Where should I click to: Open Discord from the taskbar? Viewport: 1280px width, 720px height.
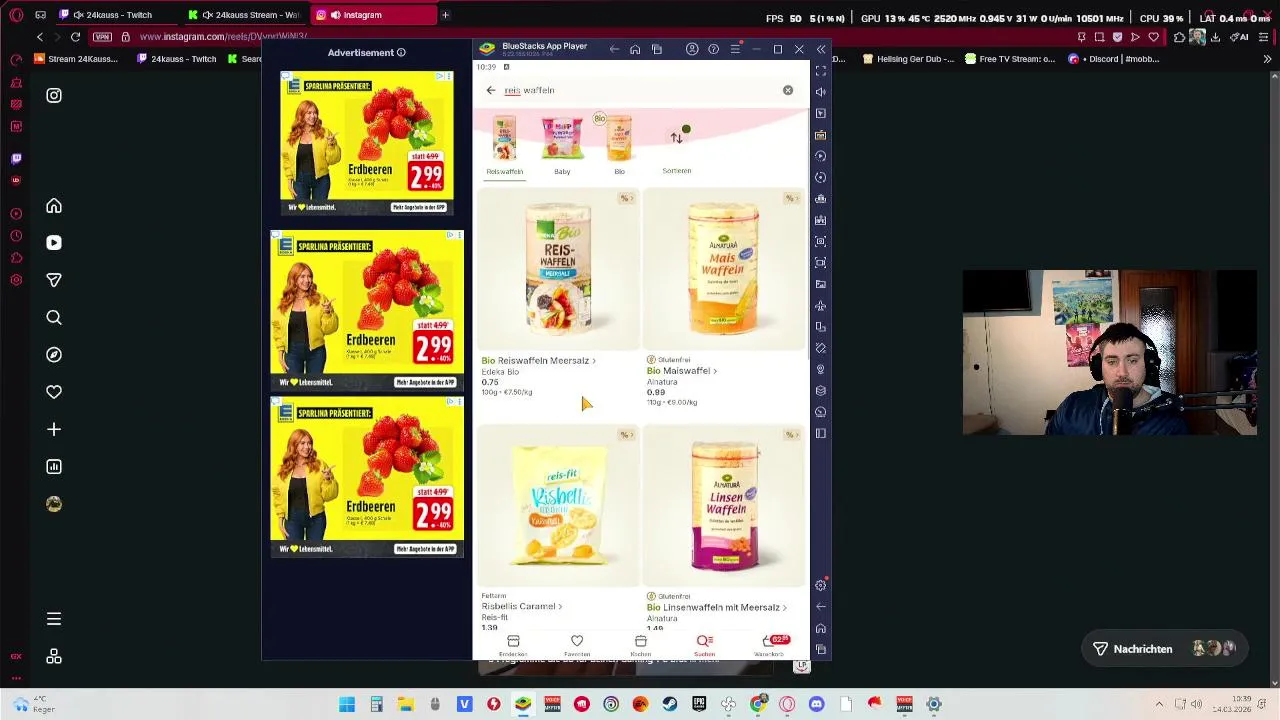click(817, 704)
